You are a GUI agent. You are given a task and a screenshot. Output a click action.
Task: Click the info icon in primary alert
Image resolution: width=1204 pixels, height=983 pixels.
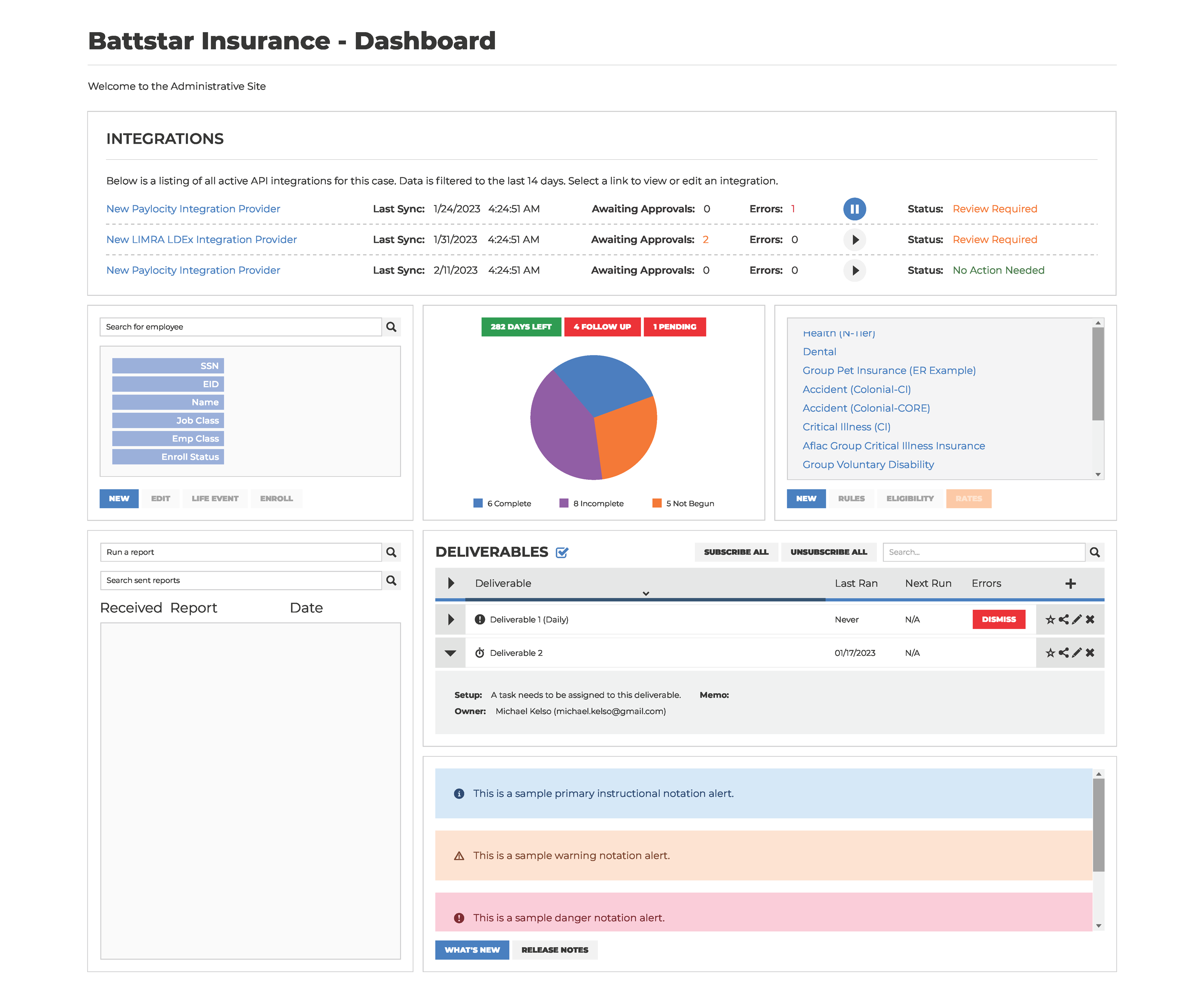coord(459,794)
